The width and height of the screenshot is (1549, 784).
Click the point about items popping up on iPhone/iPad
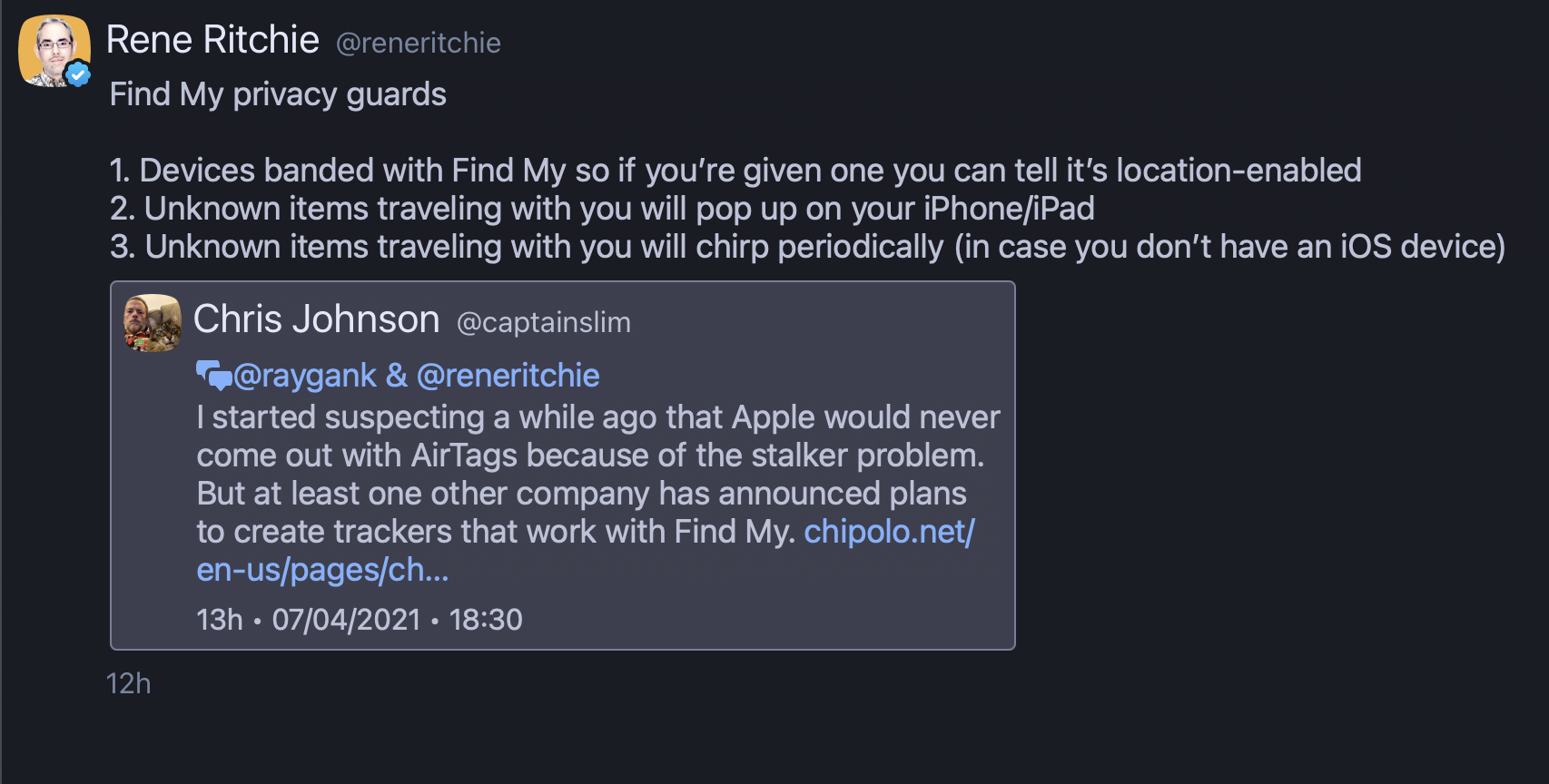601,209
